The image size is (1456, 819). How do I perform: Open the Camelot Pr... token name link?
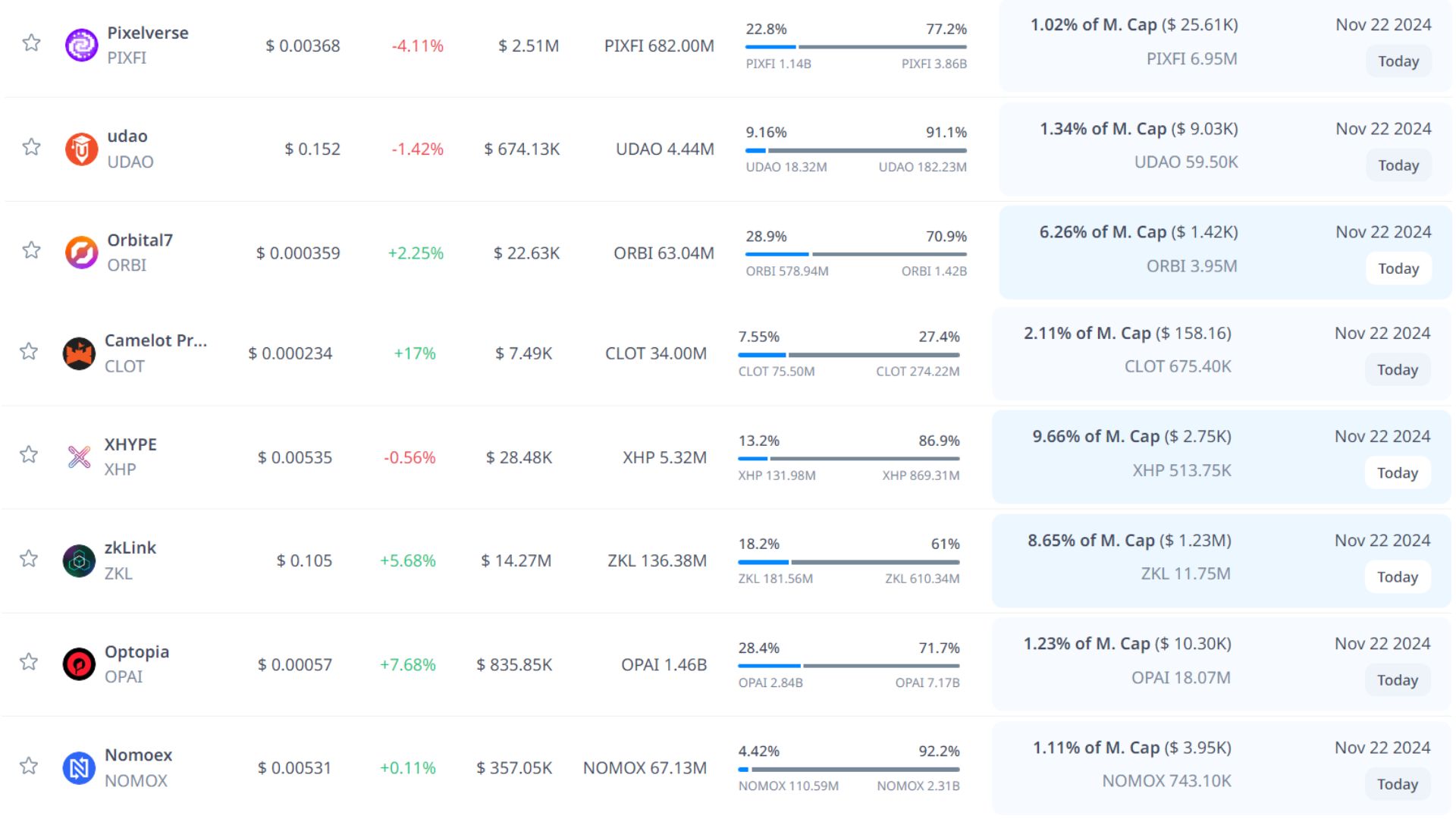click(155, 341)
